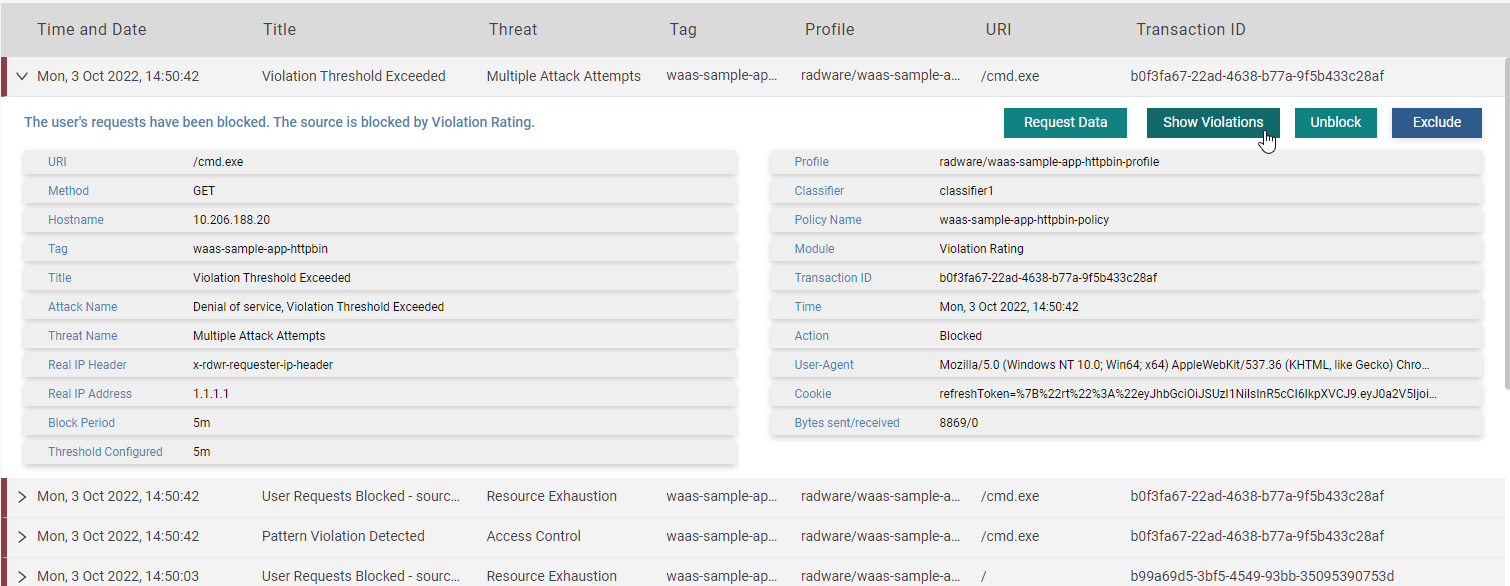Unblock the blocked source

[1335, 122]
